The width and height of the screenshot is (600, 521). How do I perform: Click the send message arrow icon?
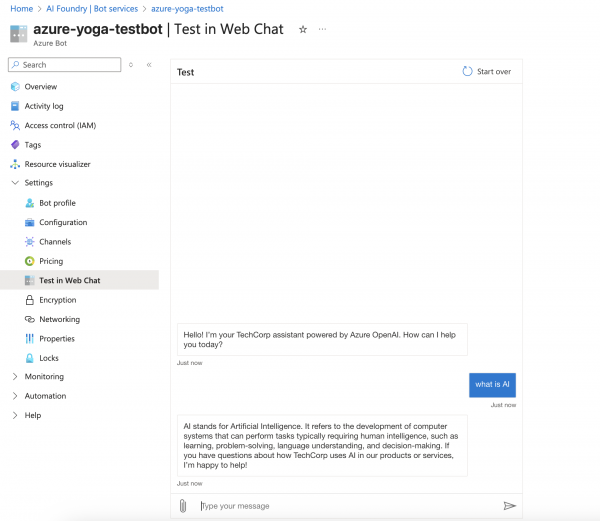(x=510, y=506)
